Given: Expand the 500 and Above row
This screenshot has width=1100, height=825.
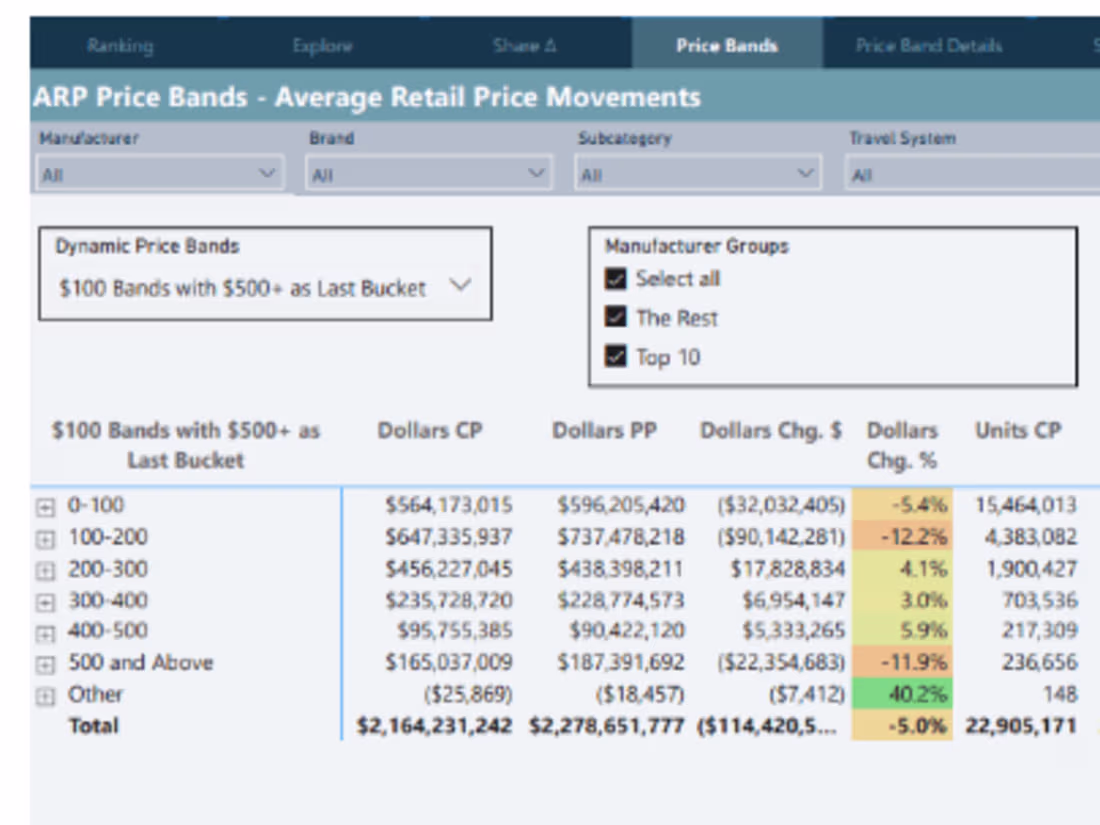Looking at the screenshot, I should [x=44, y=662].
